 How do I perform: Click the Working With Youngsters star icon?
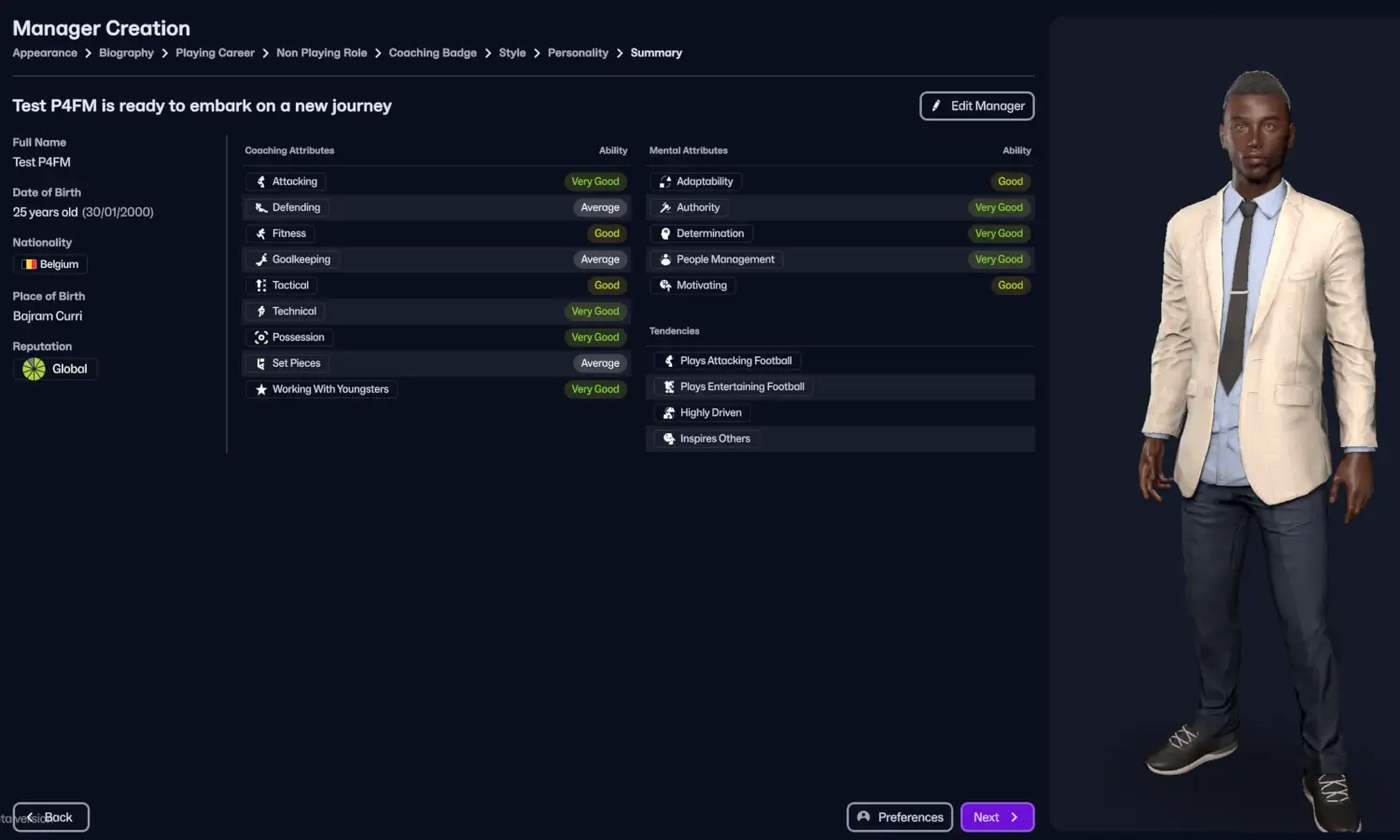[261, 390]
